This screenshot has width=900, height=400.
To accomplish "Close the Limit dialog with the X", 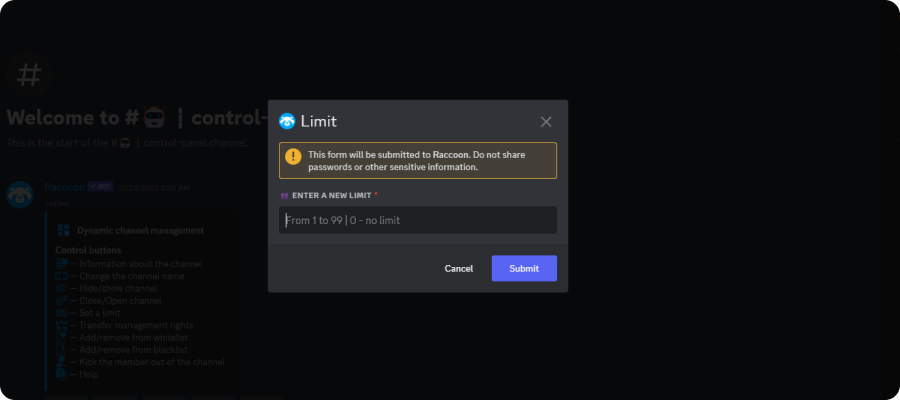I will point(546,122).
